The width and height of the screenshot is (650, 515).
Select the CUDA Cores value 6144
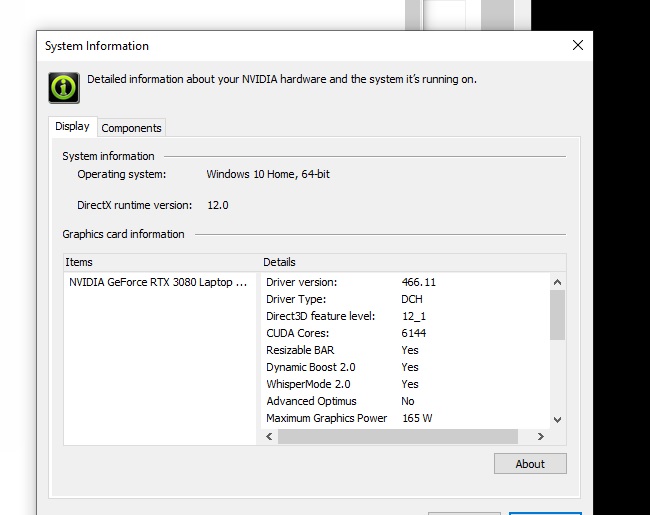pos(413,333)
